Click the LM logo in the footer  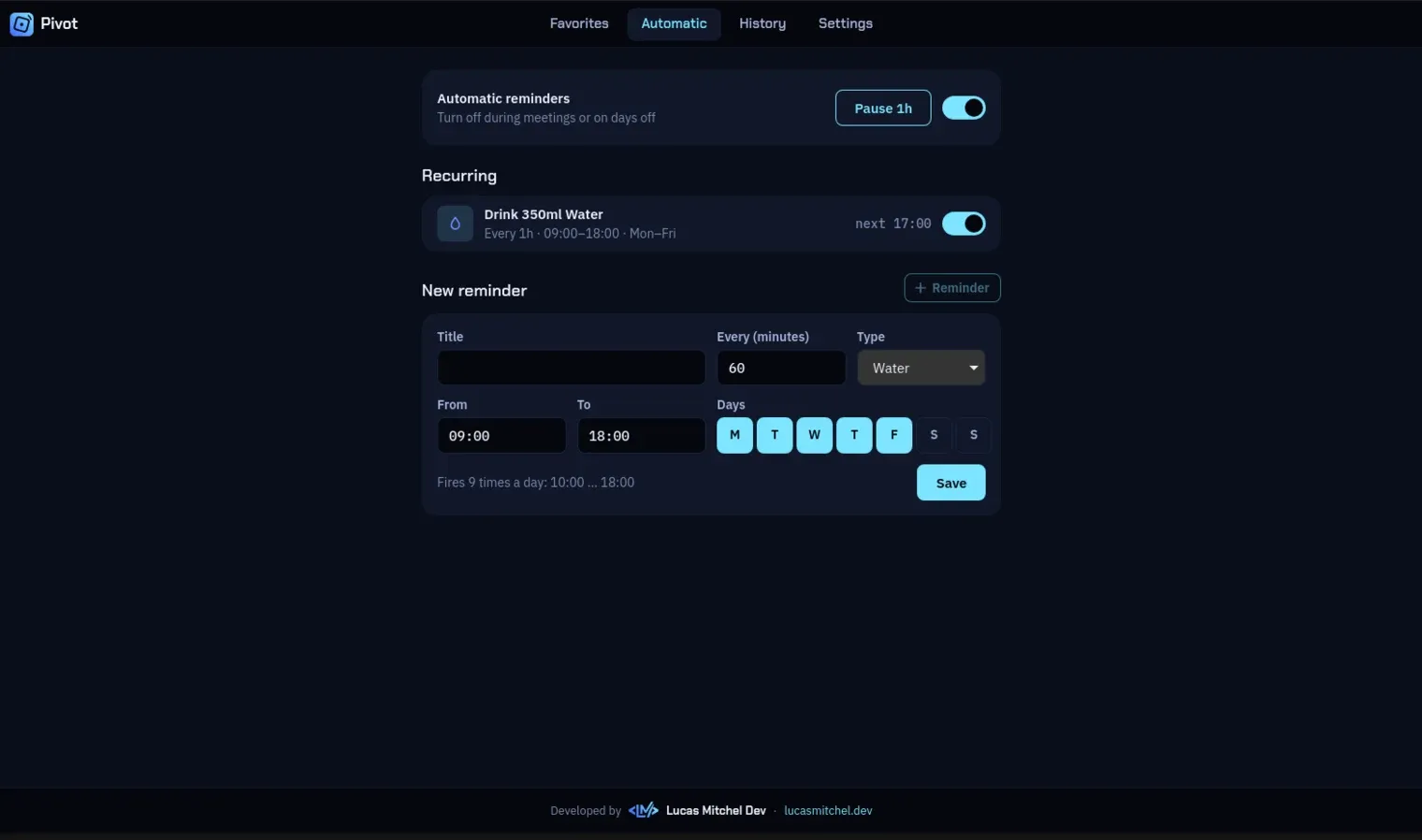coord(643,810)
